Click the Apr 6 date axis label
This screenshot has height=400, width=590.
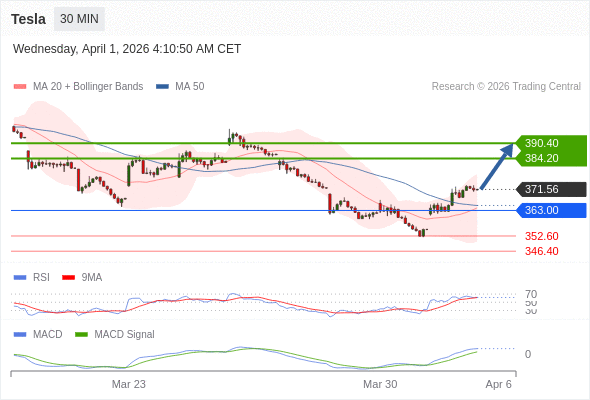click(499, 384)
